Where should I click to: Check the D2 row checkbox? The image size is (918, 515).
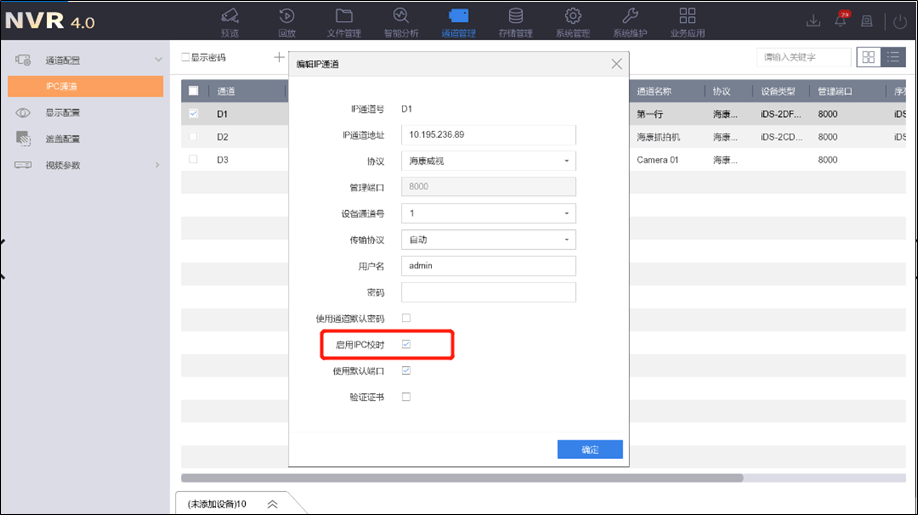click(x=193, y=136)
